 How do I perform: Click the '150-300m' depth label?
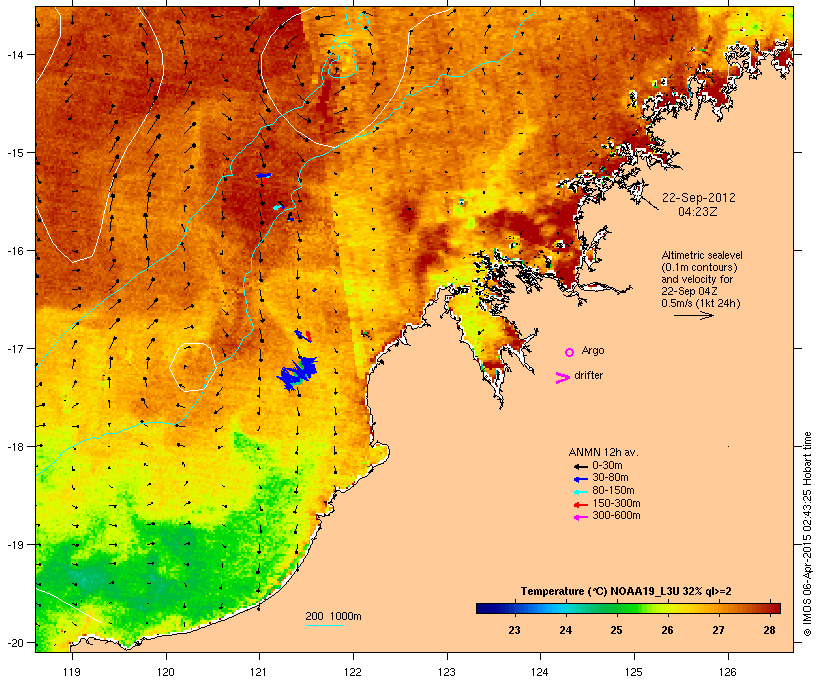point(616,503)
